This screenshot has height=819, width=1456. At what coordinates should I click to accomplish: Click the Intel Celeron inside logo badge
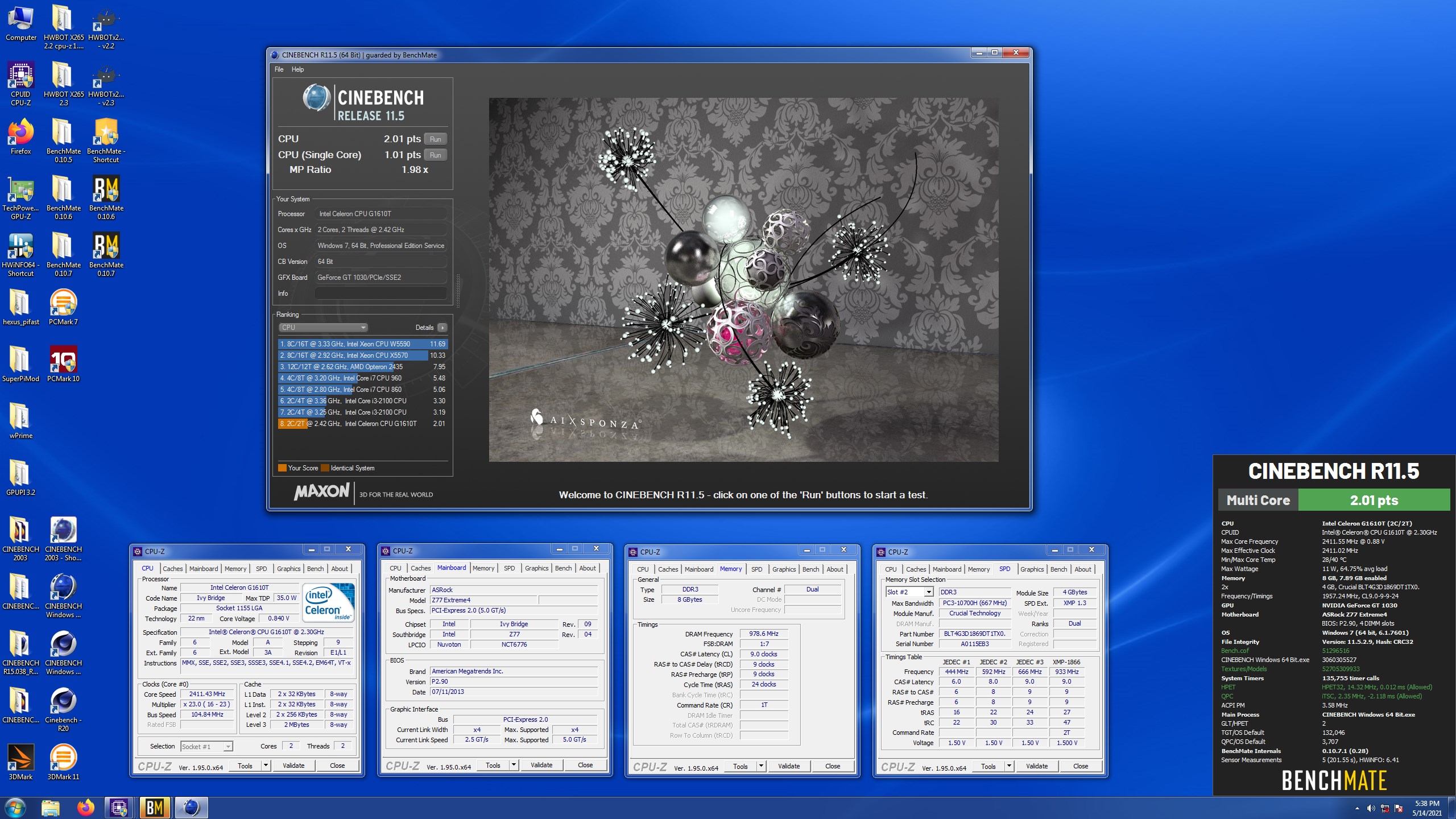tap(328, 603)
